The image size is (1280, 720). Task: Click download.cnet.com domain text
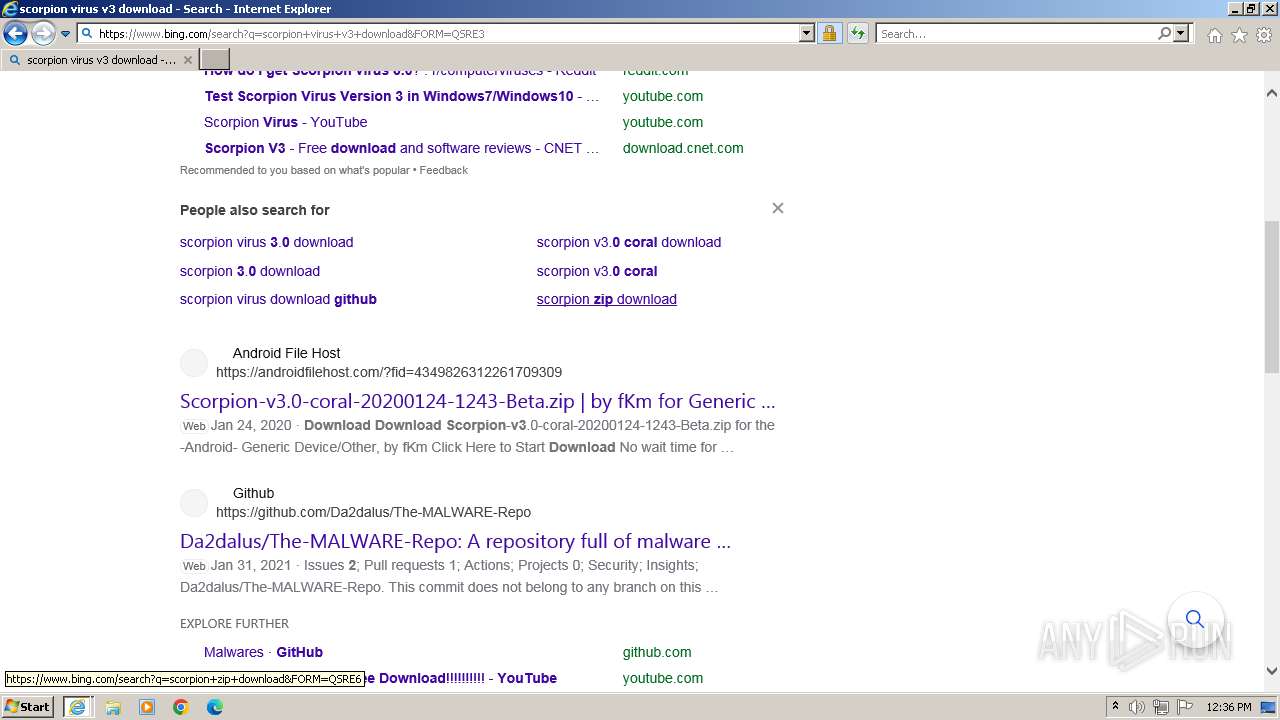tap(683, 148)
